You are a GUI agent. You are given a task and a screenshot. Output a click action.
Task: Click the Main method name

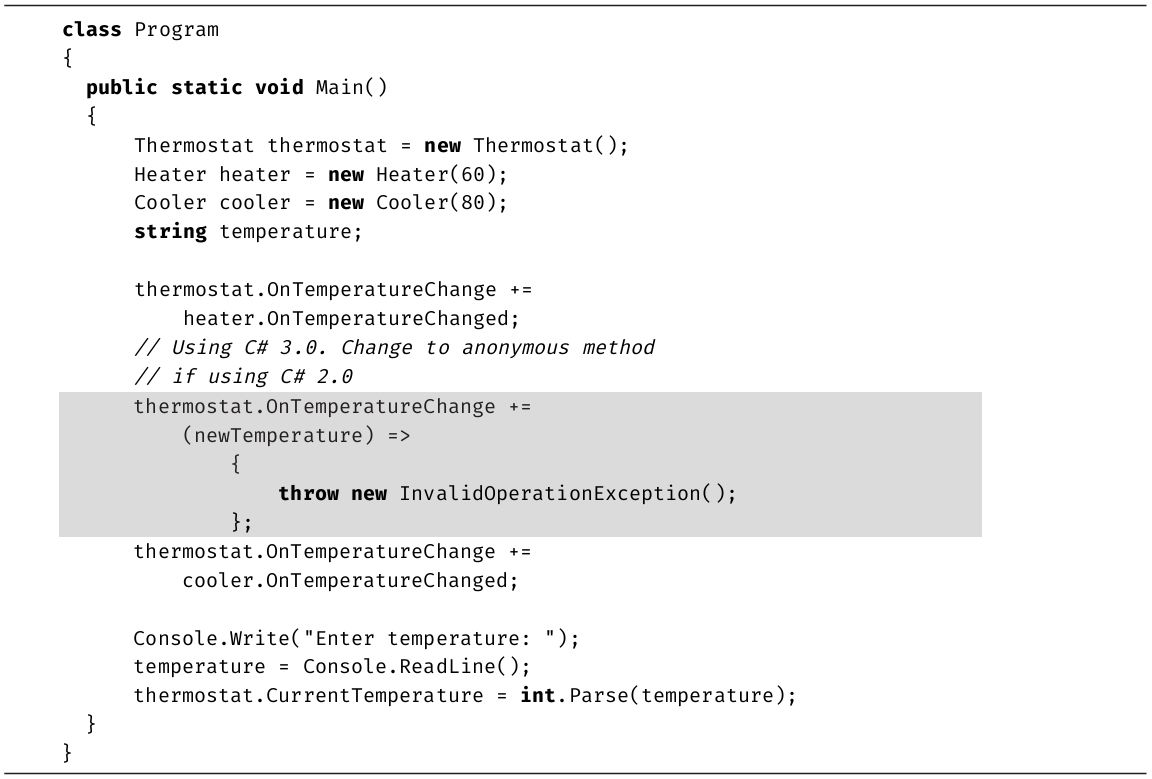[x=339, y=87]
